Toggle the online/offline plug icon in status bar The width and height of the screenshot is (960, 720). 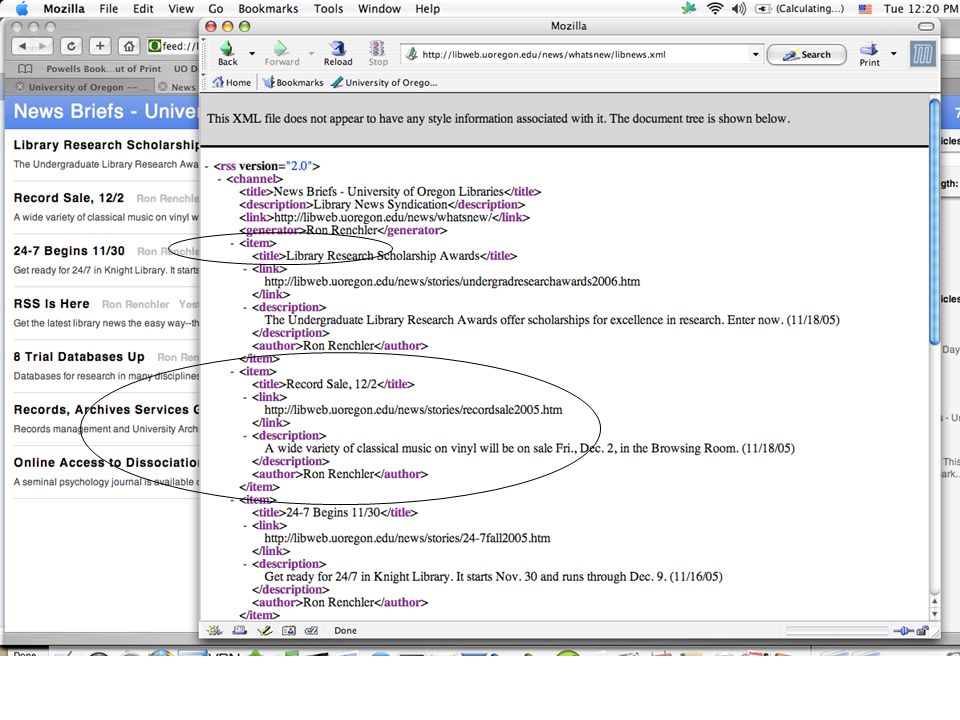tap(904, 631)
